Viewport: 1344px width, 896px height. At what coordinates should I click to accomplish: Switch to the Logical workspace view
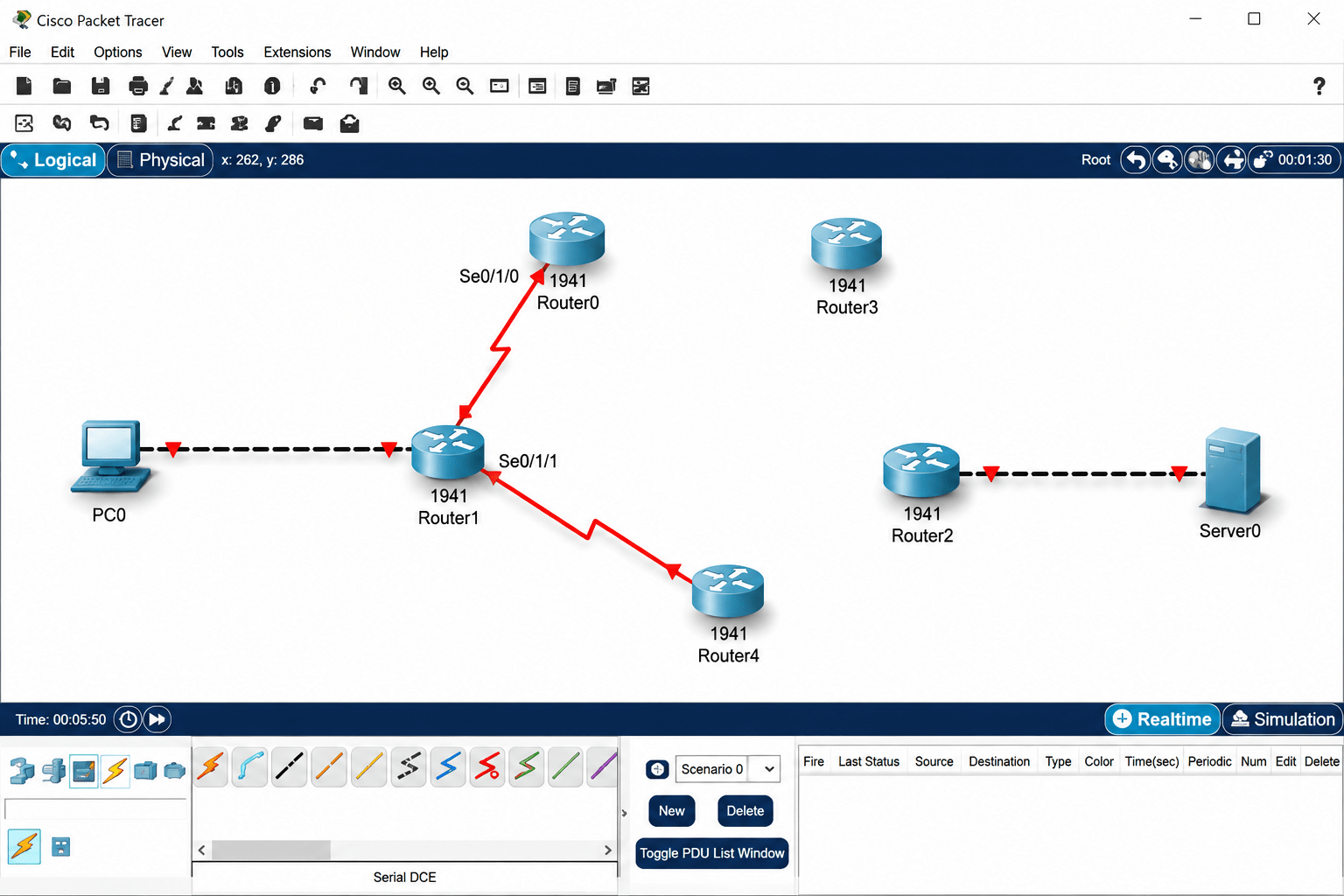click(x=53, y=160)
